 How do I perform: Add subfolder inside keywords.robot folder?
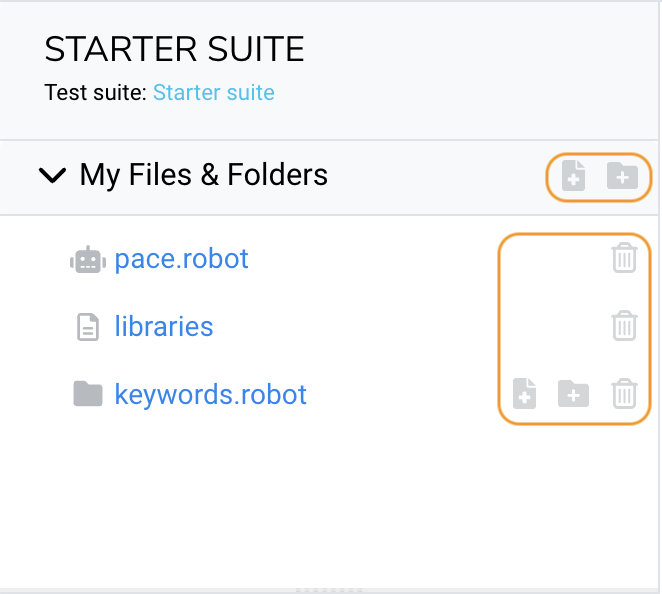point(573,393)
